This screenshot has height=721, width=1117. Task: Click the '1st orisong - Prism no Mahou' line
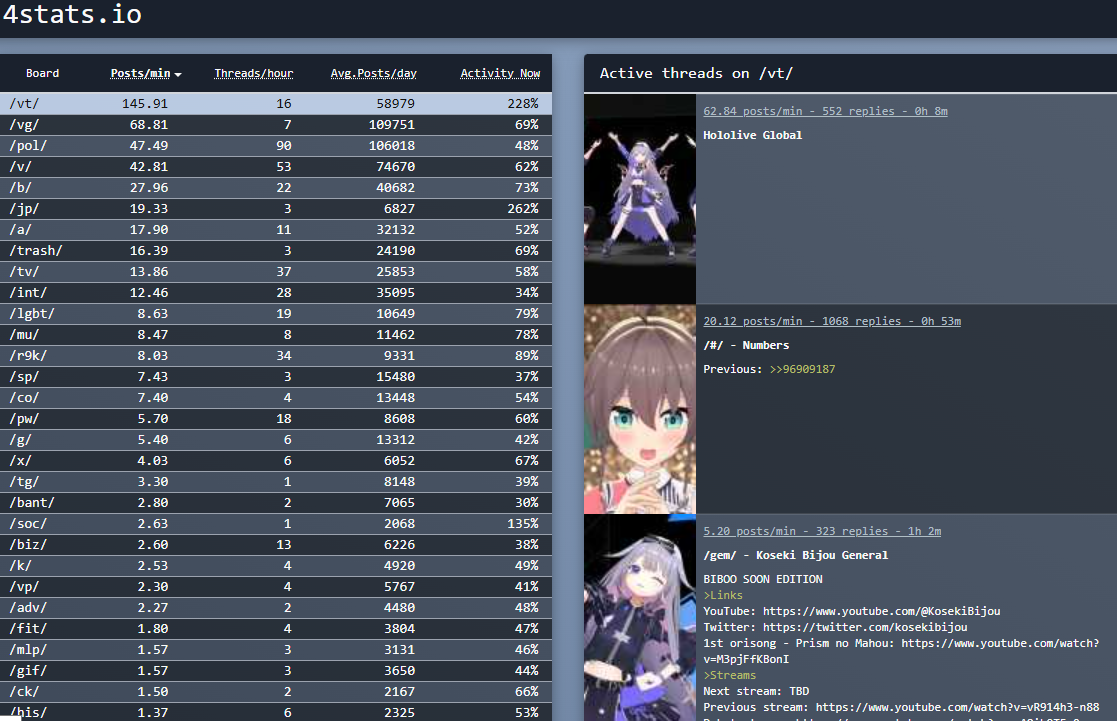click(901, 651)
